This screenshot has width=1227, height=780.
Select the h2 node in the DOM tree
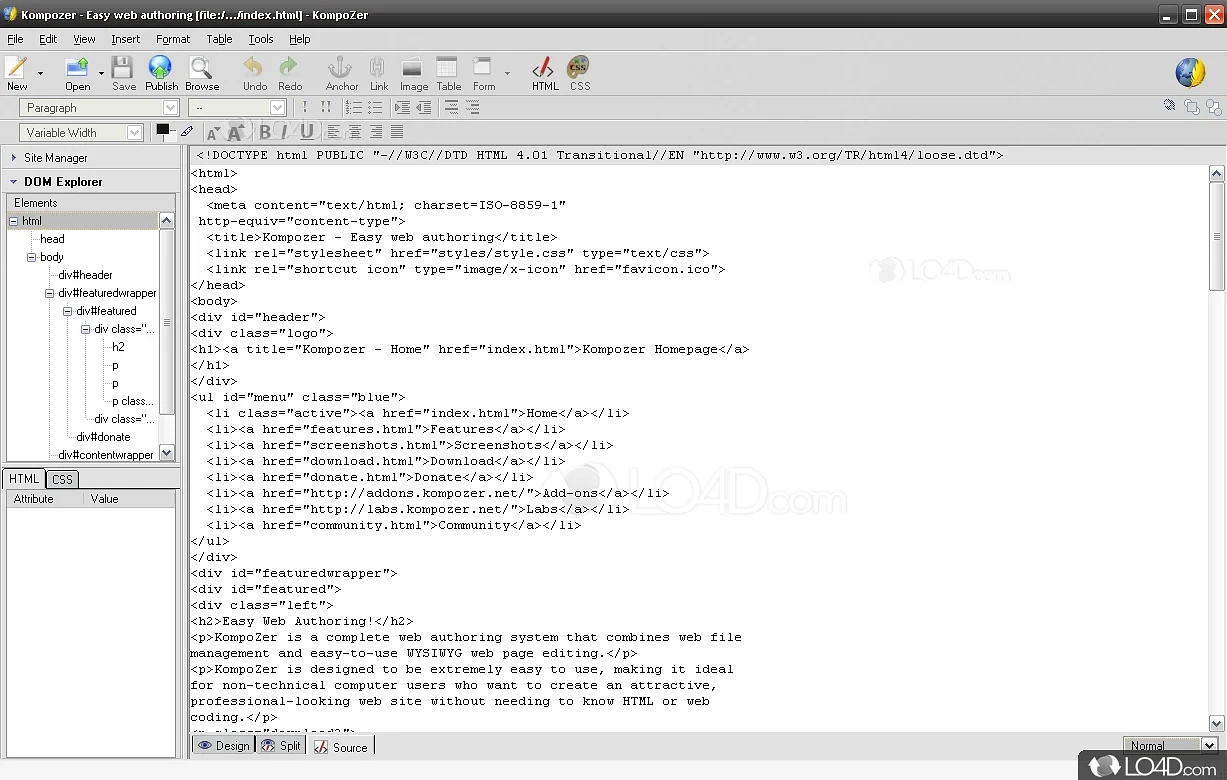(119, 347)
